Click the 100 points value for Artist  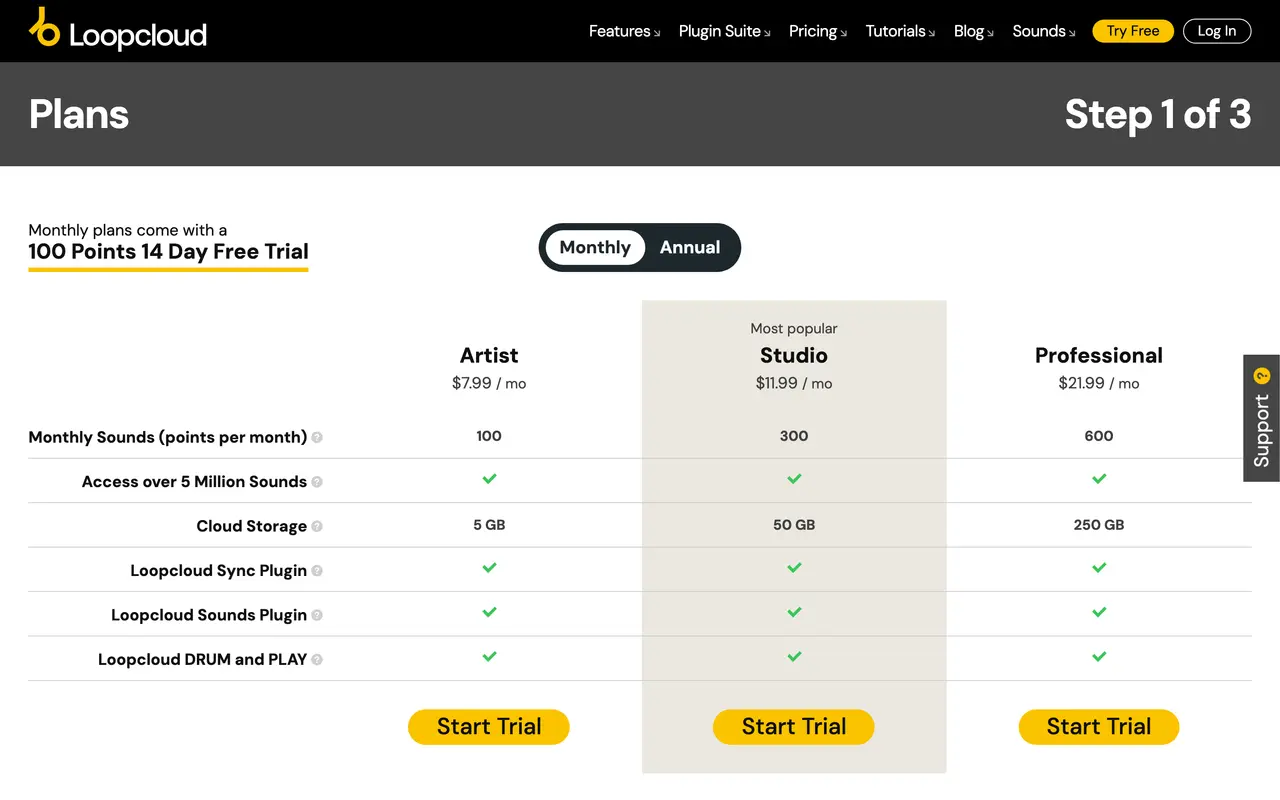click(489, 436)
